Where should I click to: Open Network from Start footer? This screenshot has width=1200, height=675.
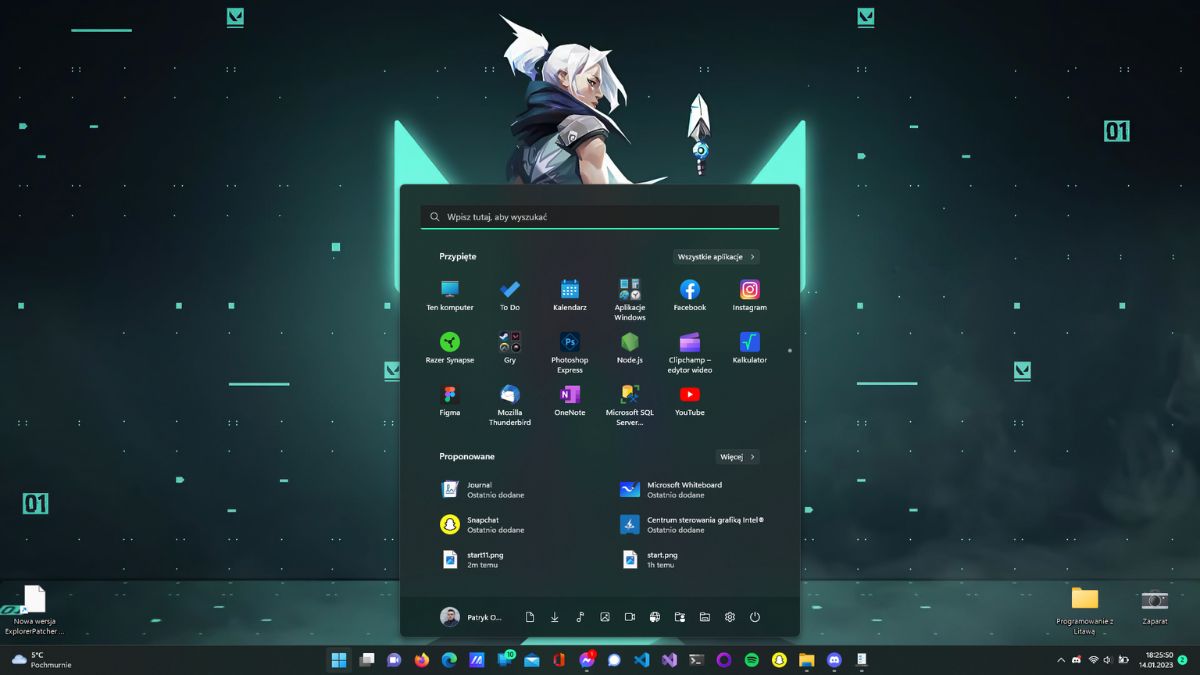click(x=655, y=617)
